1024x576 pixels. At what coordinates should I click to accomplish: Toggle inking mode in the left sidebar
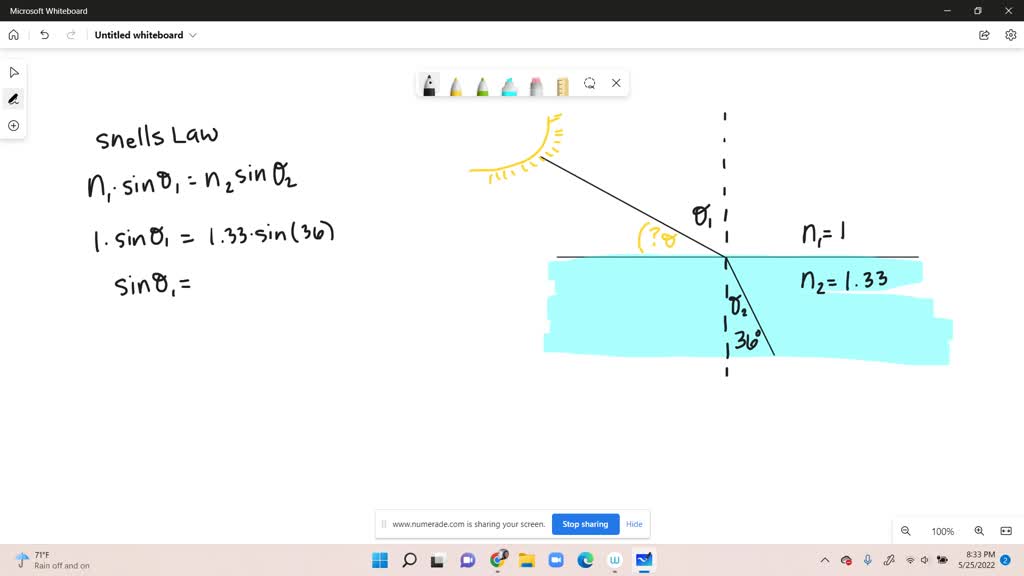coord(13,98)
